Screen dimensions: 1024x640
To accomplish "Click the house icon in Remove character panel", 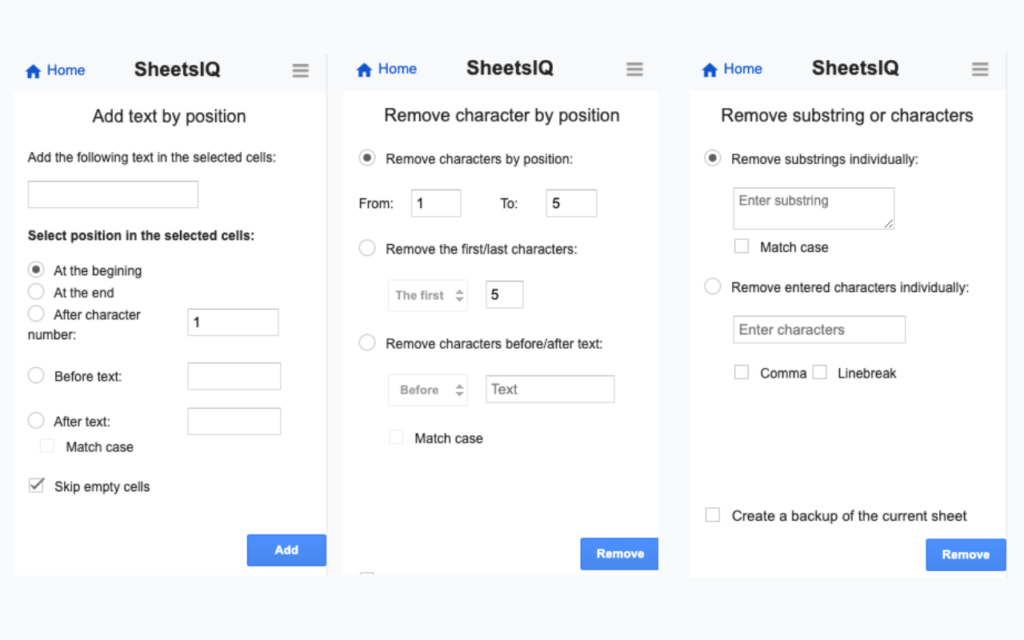I will pyautogui.click(x=364, y=69).
